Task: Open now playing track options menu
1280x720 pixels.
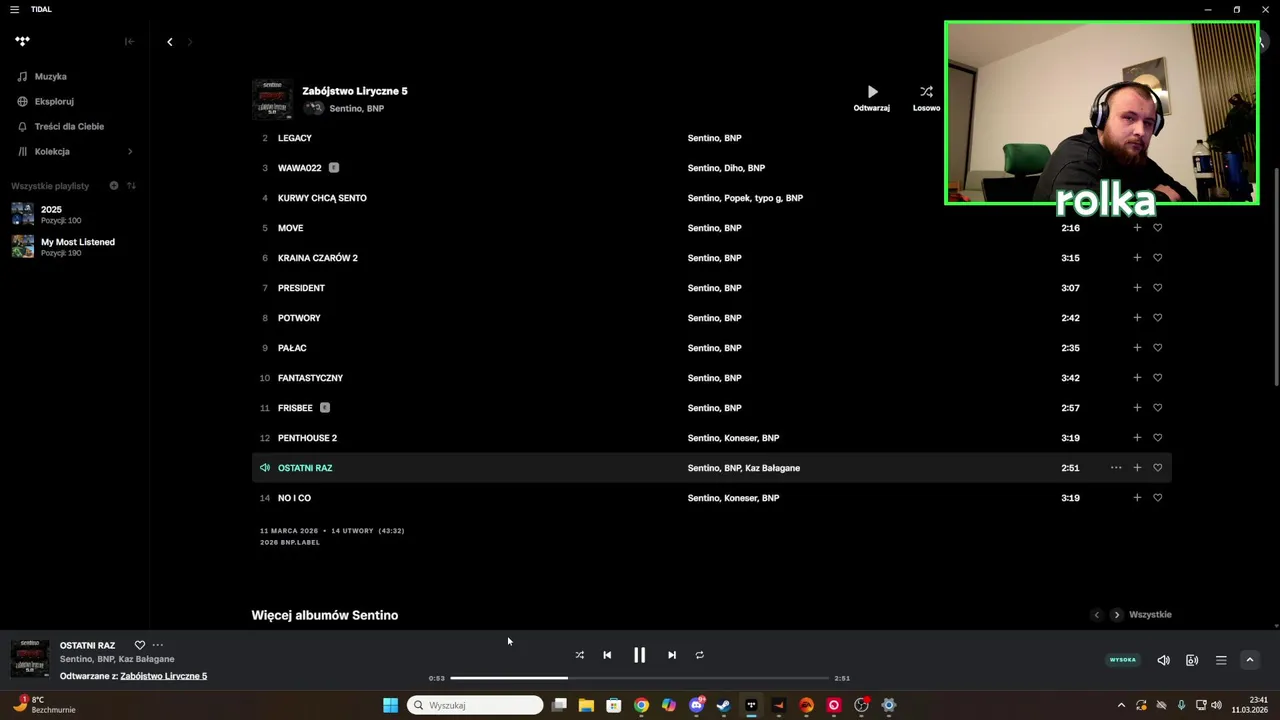Action: [157, 645]
